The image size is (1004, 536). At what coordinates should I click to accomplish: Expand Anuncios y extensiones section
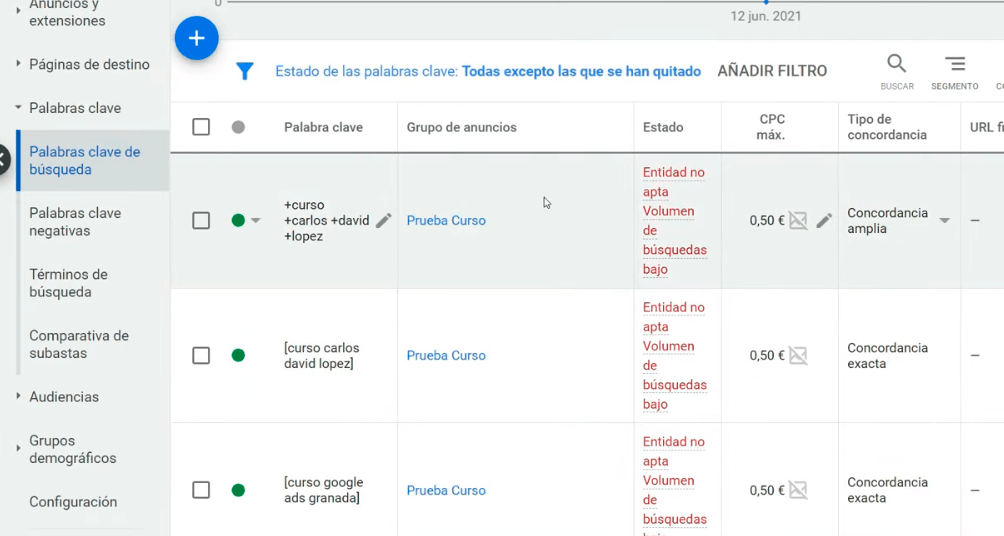tap(18, 11)
